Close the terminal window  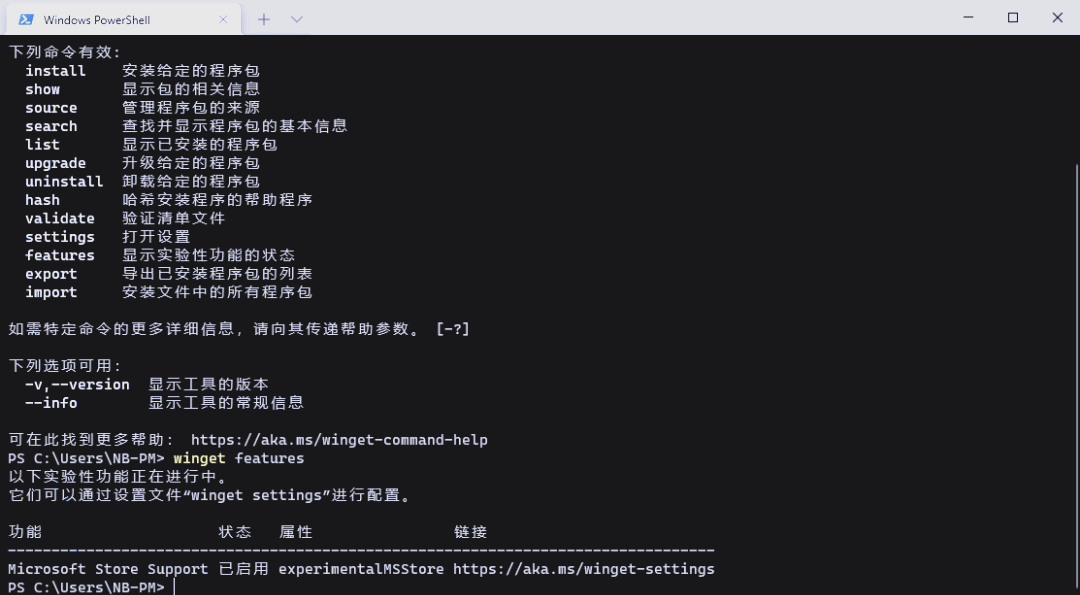tap(1057, 18)
